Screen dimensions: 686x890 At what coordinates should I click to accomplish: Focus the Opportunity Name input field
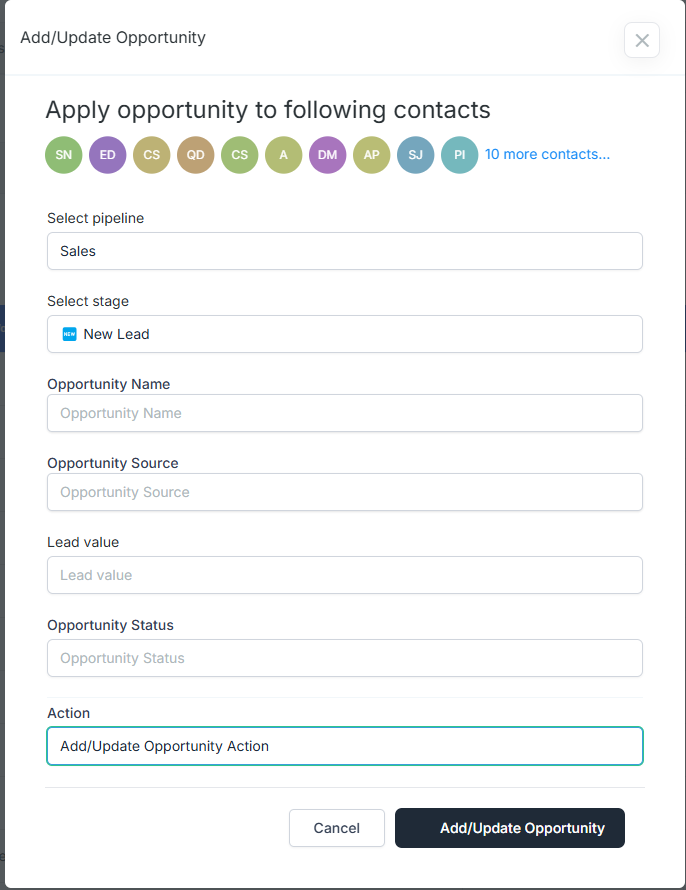click(x=345, y=413)
